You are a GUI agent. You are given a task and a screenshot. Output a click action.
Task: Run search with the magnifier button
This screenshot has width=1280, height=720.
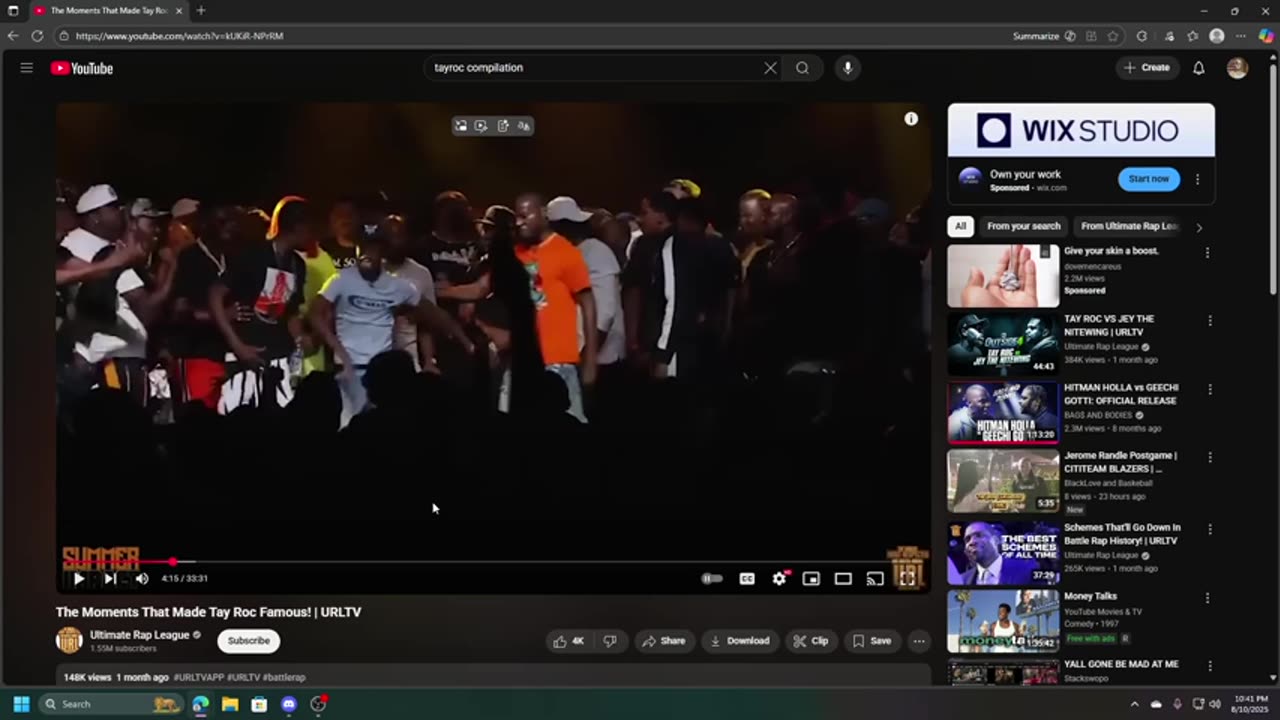click(x=802, y=68)
